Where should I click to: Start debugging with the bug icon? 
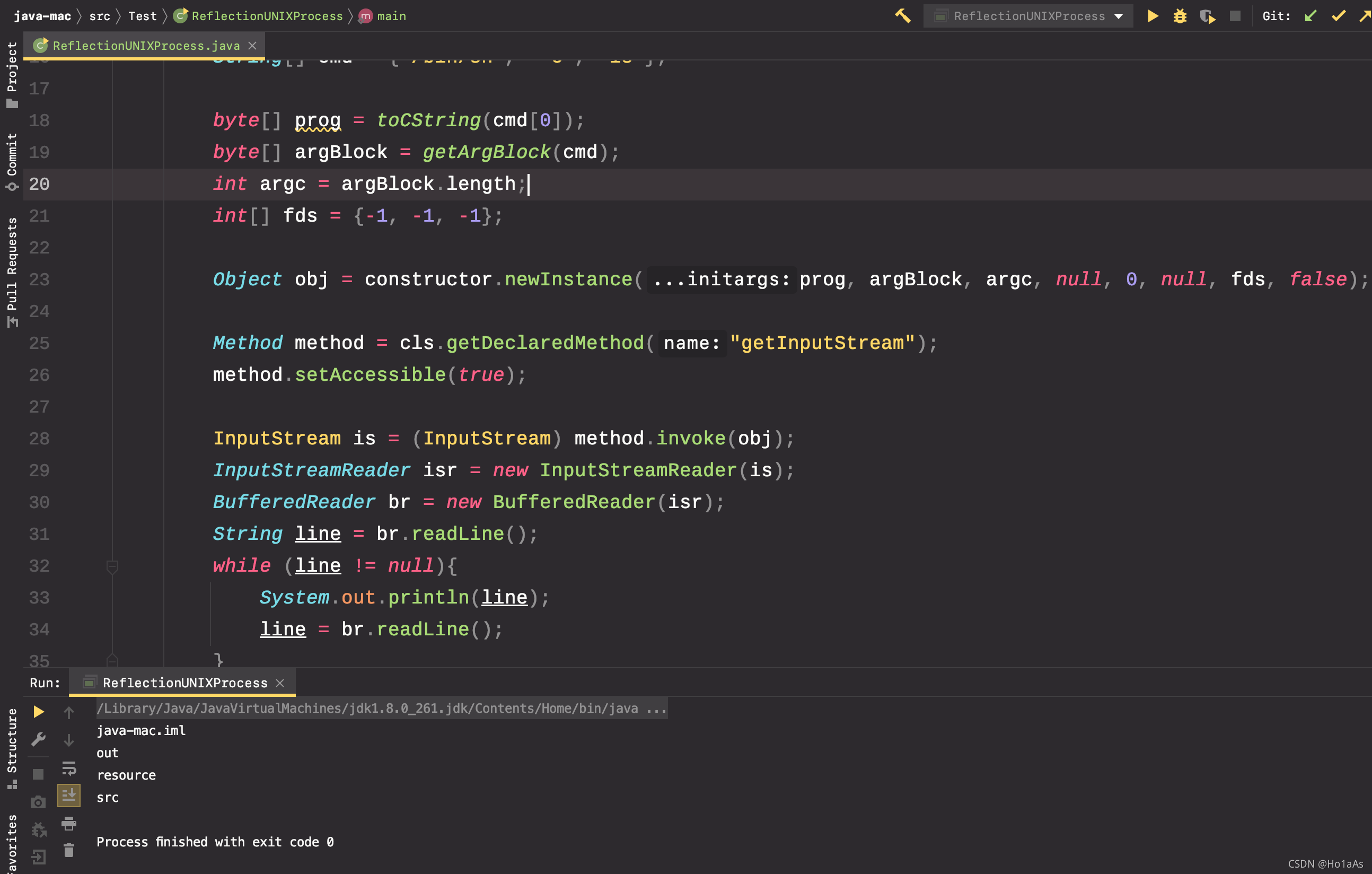click(x=1180, y=16)
